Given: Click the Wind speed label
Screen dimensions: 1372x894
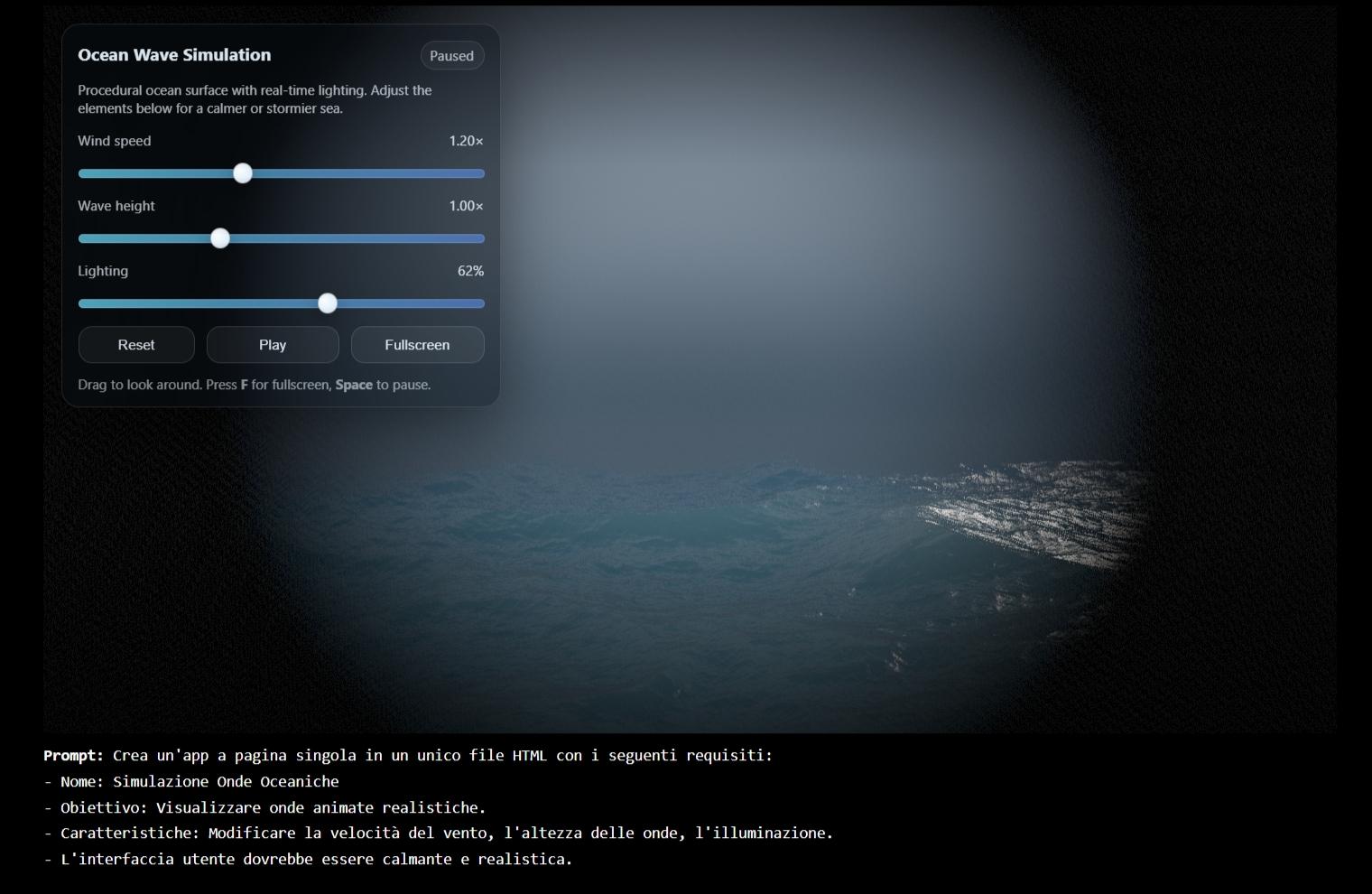Looking at the screenshot, I should point(115,141).
